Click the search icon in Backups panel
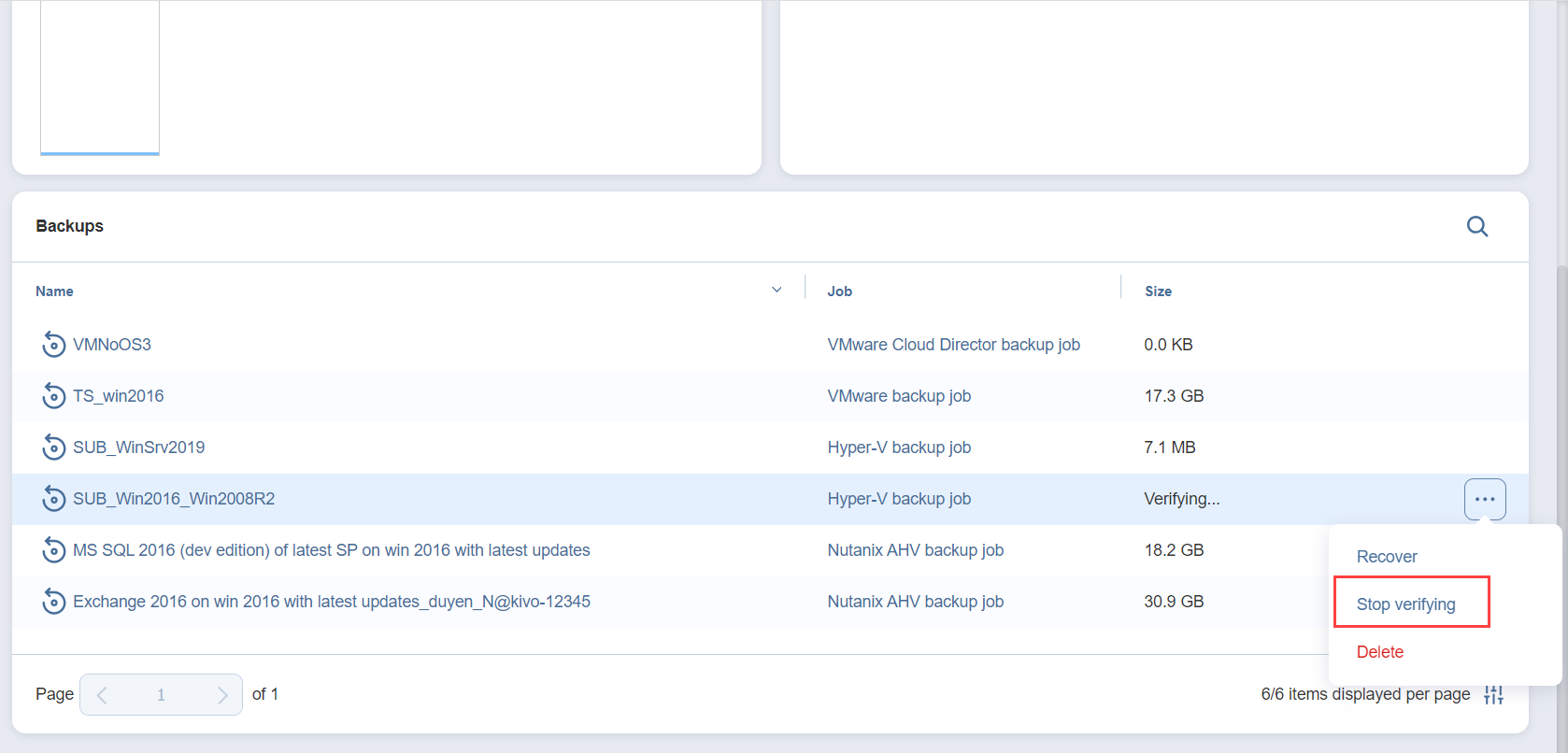This screenshot has width=1568, height=753. click(1476, 226)
